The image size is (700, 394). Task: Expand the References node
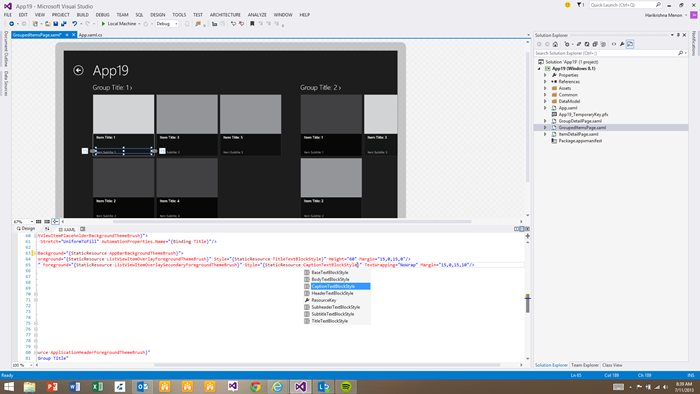[x=545, y=82]
